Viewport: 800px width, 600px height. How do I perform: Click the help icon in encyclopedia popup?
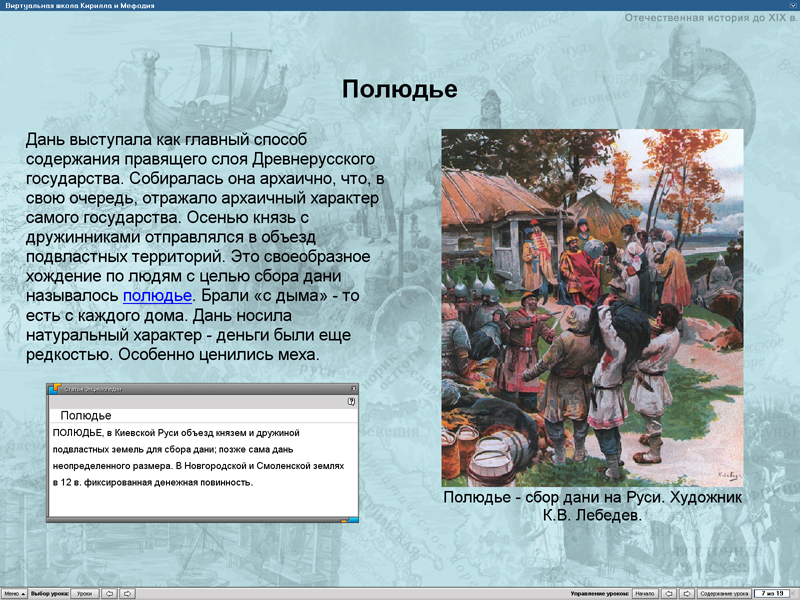coord(351,401)
